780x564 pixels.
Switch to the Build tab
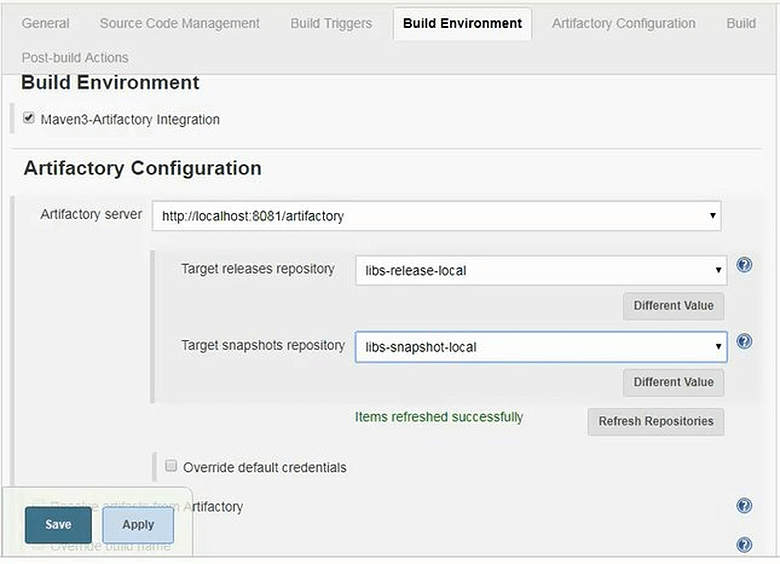pyautogui.click(x=741, y=23)
